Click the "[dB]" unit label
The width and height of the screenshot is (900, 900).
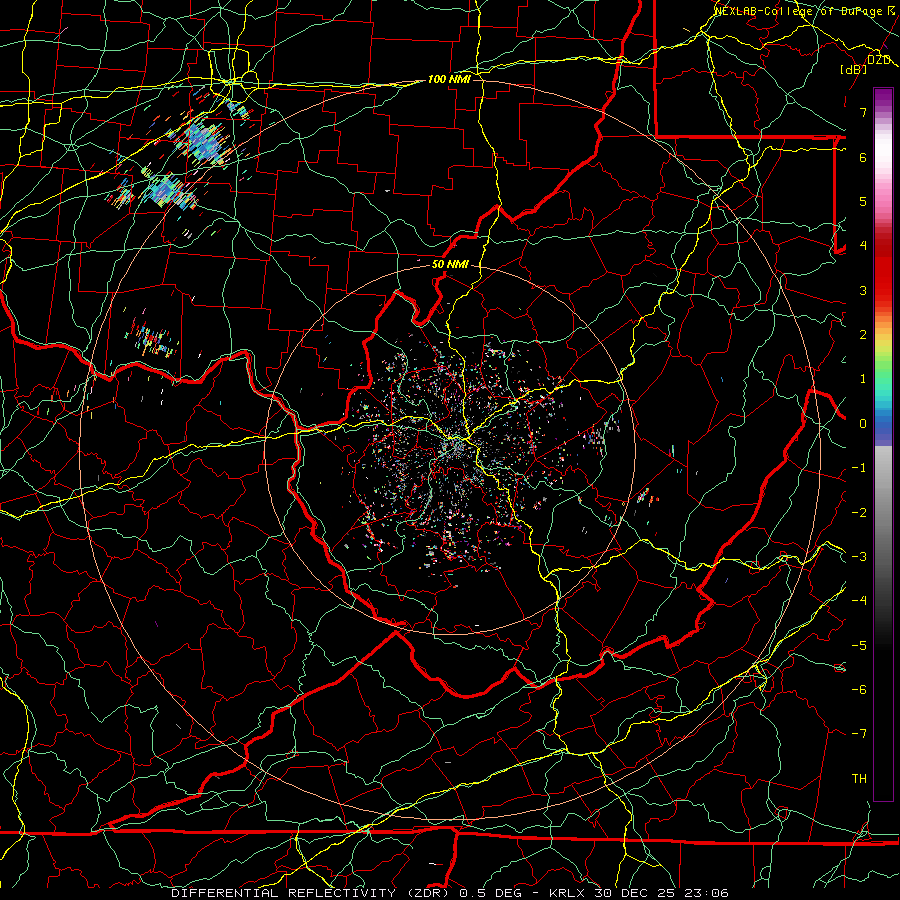click(853, 69)
